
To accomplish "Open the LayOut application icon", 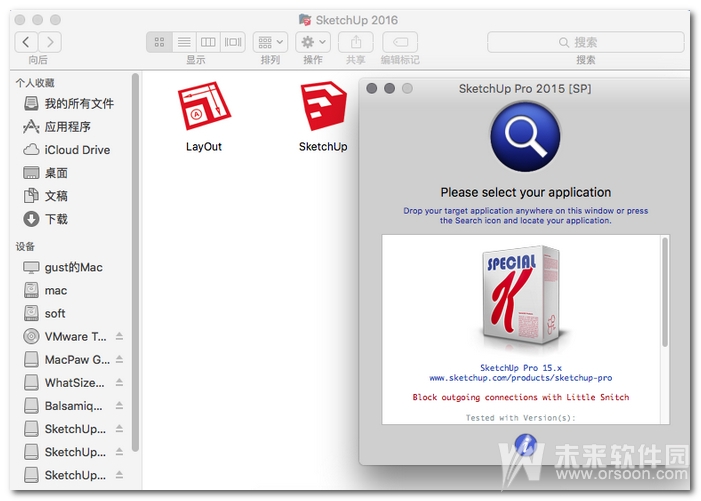I will coord(204,105).
